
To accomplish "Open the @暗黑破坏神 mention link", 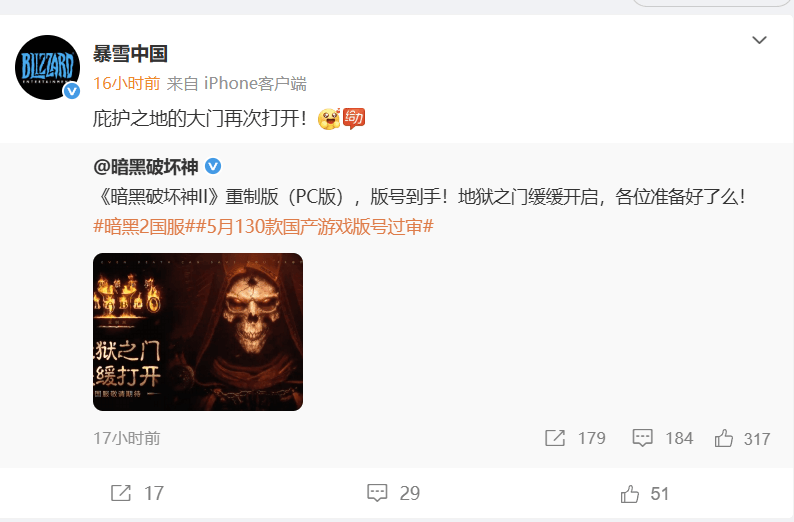I will point(146,167).
